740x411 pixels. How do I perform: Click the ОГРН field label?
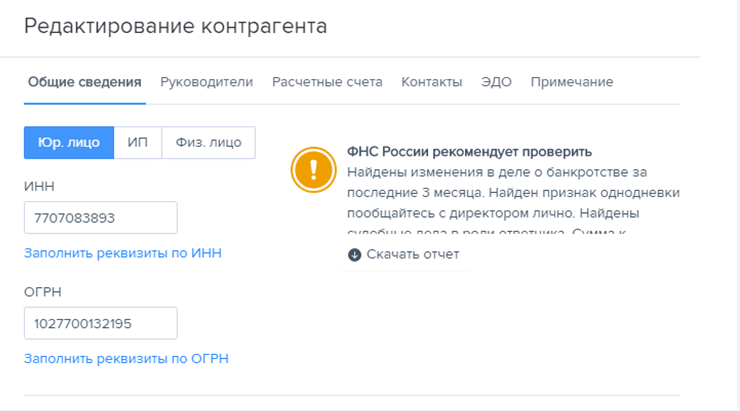42,292
